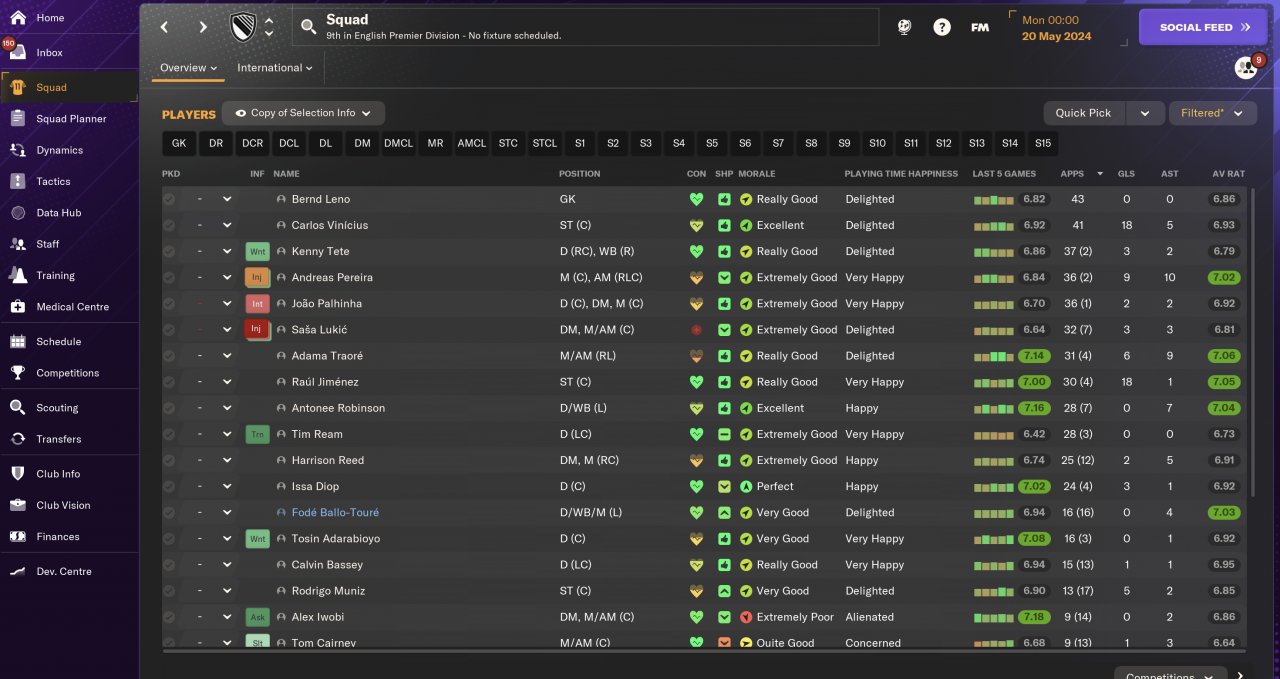Open the Filtered dropdown
Image resolution: width=1280 pixels, height=679 pixels.
[1212, 113]
